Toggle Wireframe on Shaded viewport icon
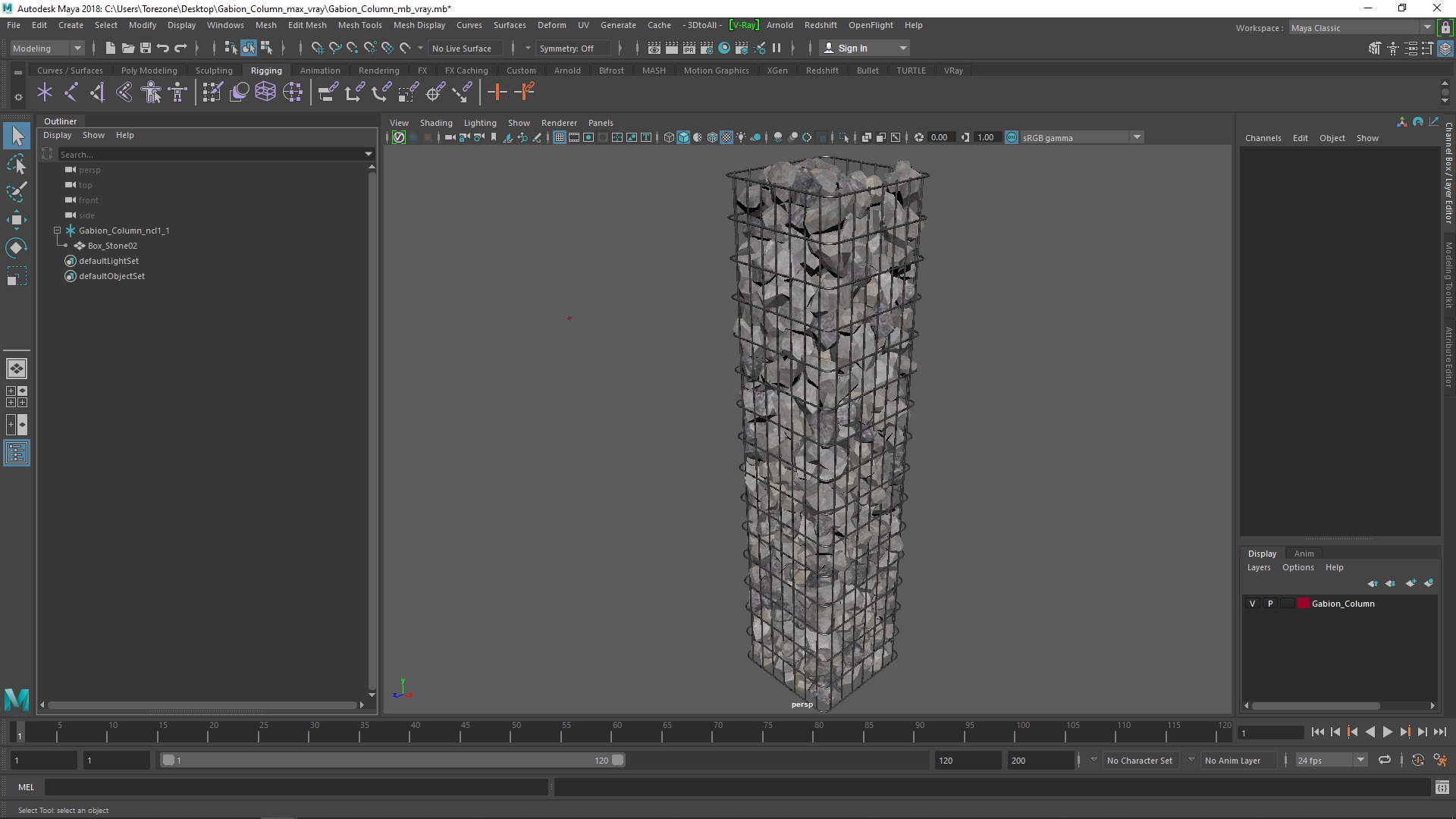1456x819 pixels. point(712,137)
